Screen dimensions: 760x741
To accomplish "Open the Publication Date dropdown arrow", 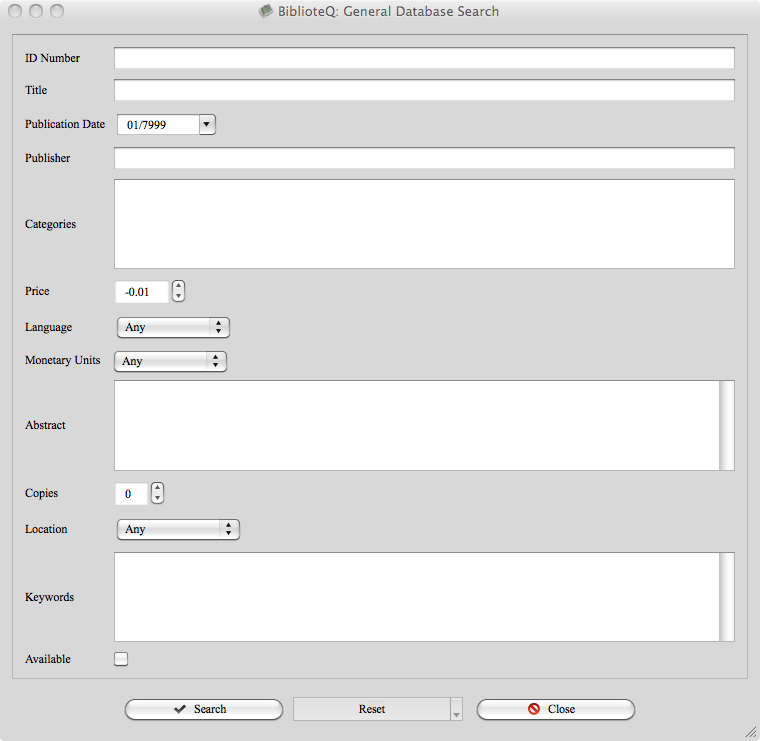I will pos(207,125).
